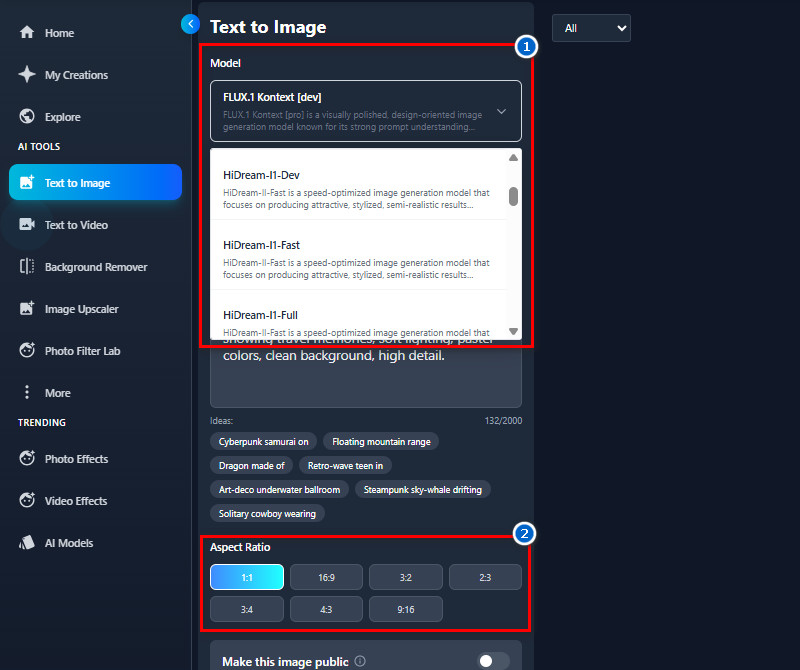Use the Solitary cowboy wearing idea chip
Screen dimensions: 800x670
tap(267, 513)
